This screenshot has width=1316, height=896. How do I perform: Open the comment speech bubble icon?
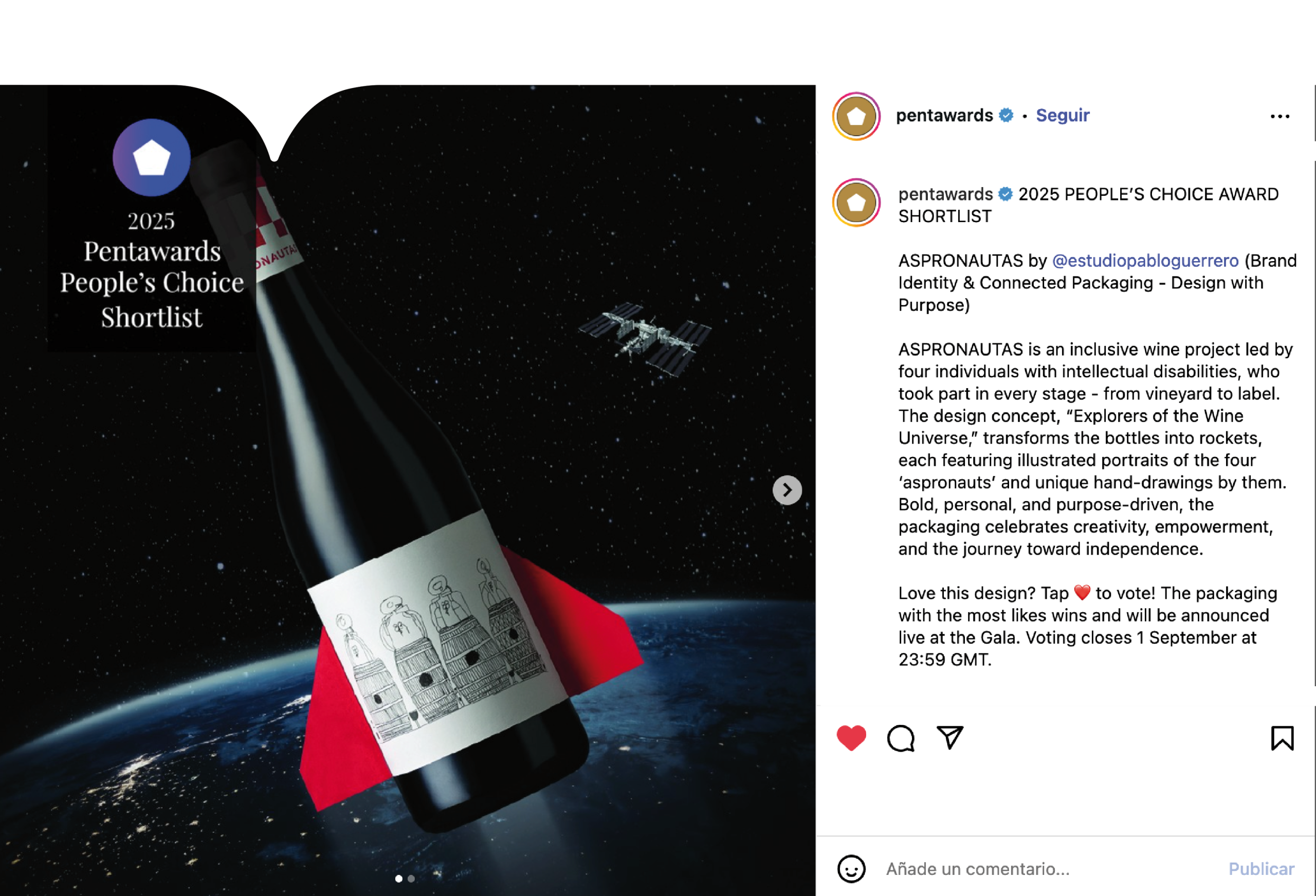click(x=900, y=738)
